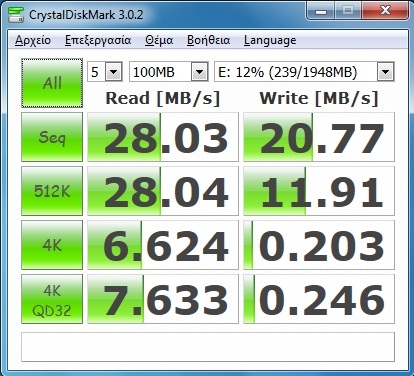Viewport: 414px width, 376px height.
Task: Start the 4K benchmark test
Action: 52,245
